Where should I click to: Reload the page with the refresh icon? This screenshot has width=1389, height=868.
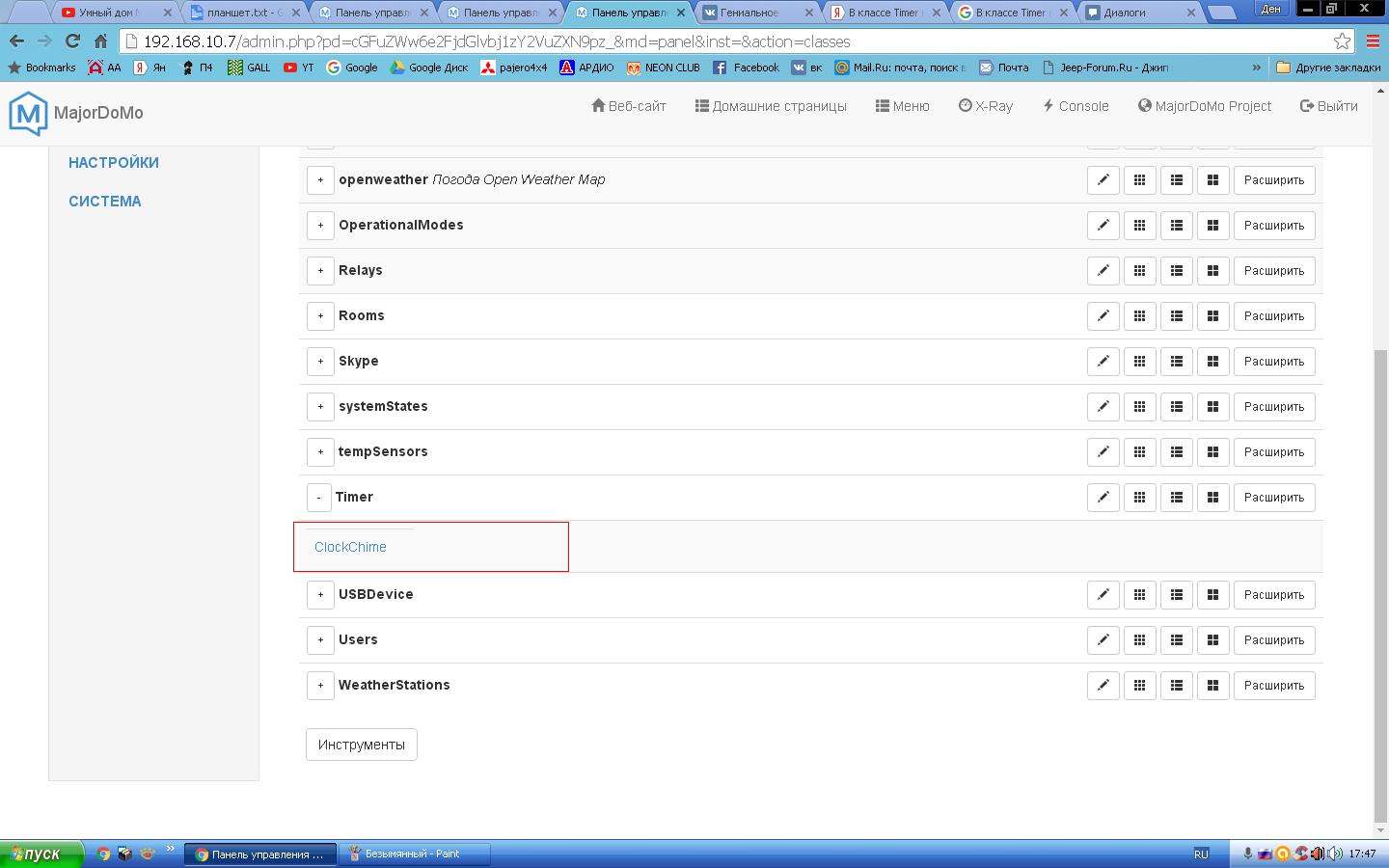pos(72,41)
